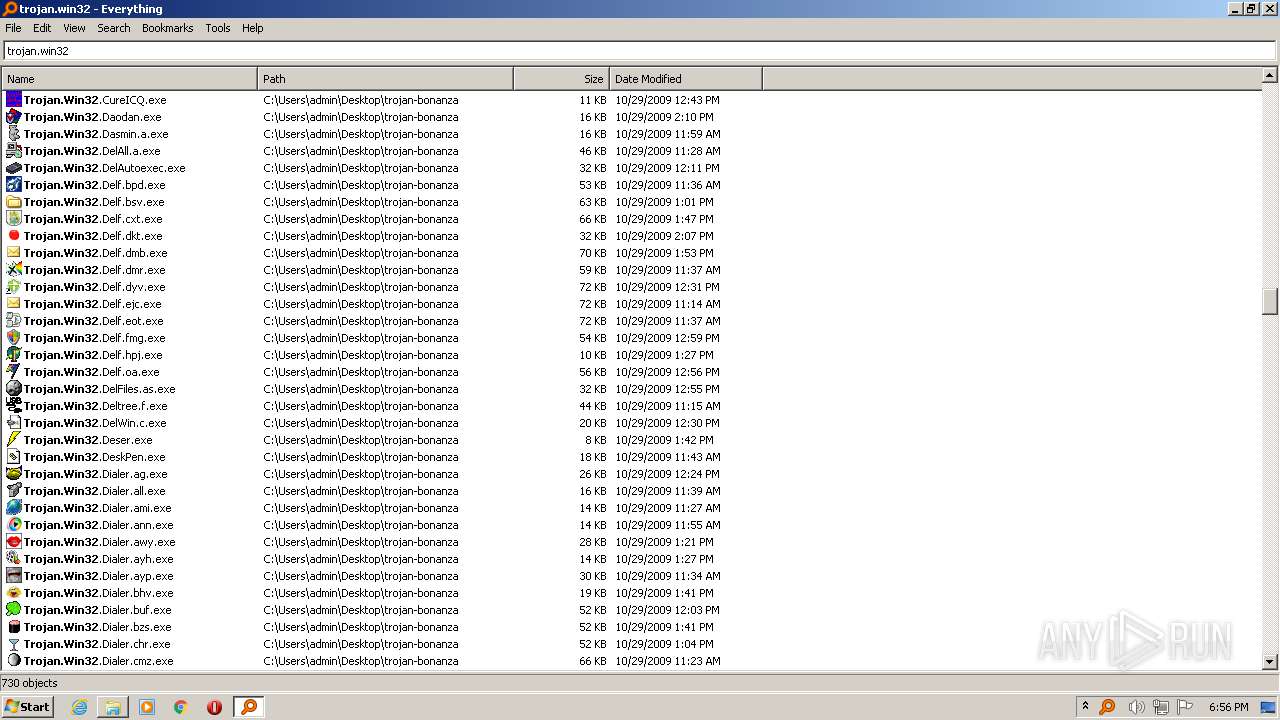Click the Trojan.Win32.Dialer.ag.exe file icon
This screenshot has height=720, width=1280.
coord(14,474)
